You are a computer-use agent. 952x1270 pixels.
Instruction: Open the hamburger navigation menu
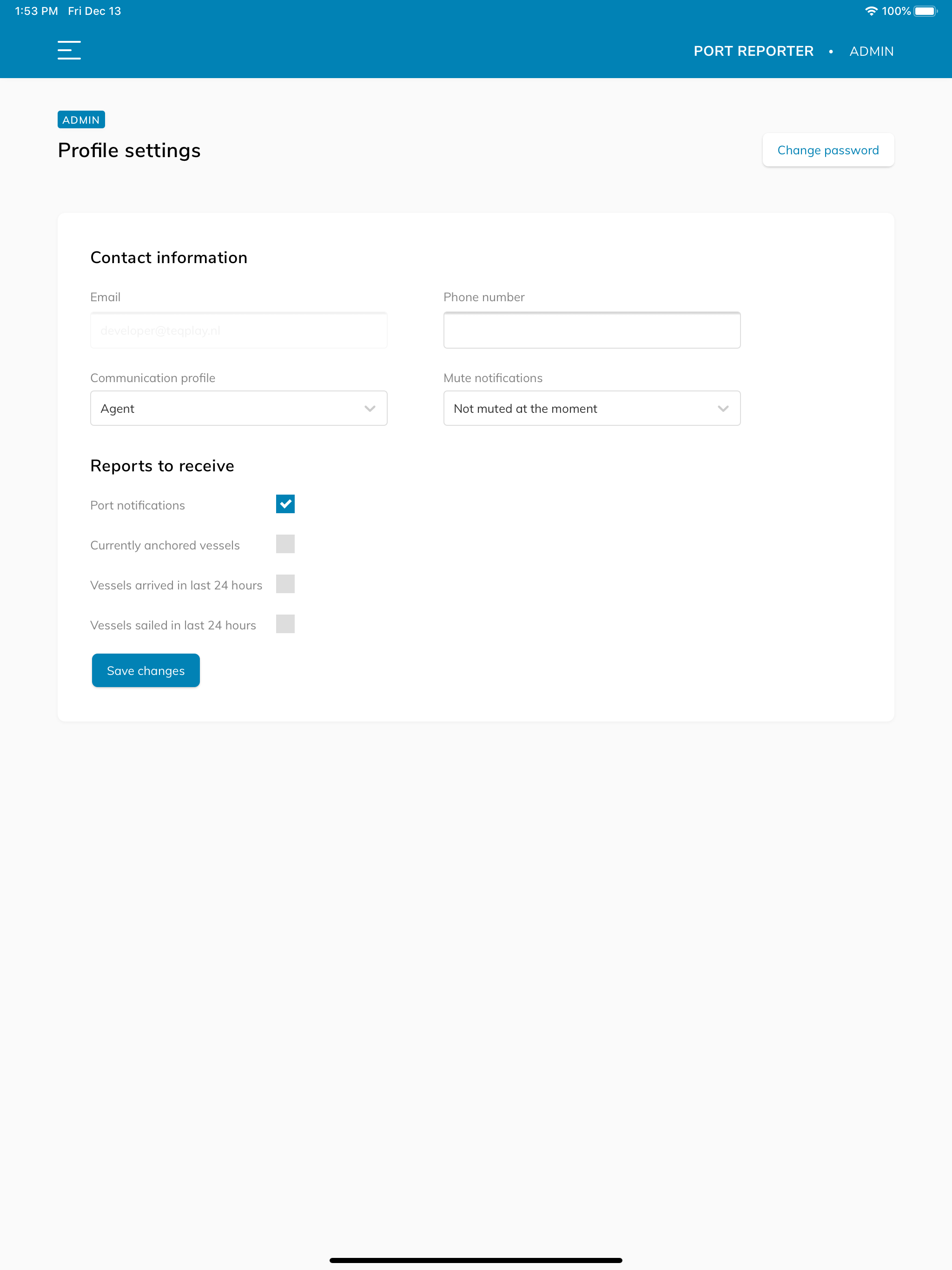69,50
